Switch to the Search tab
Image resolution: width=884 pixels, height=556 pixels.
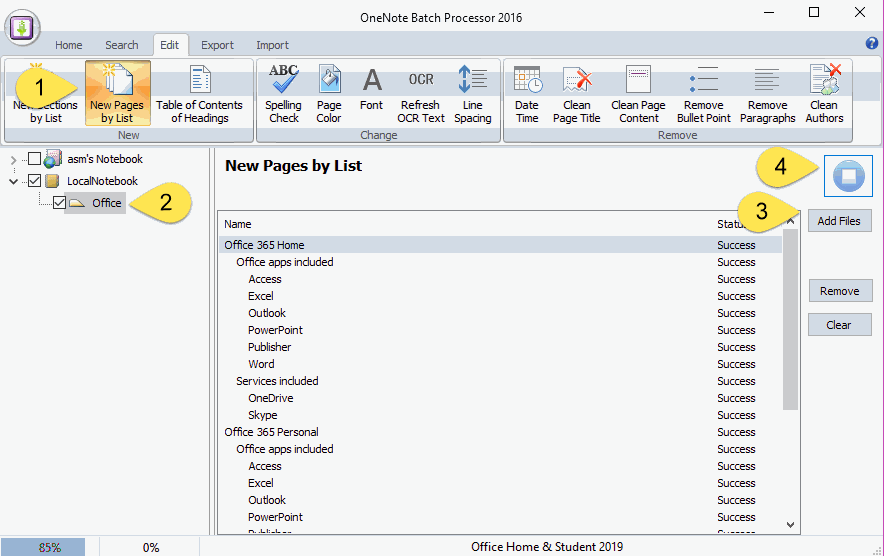[121, 45]
